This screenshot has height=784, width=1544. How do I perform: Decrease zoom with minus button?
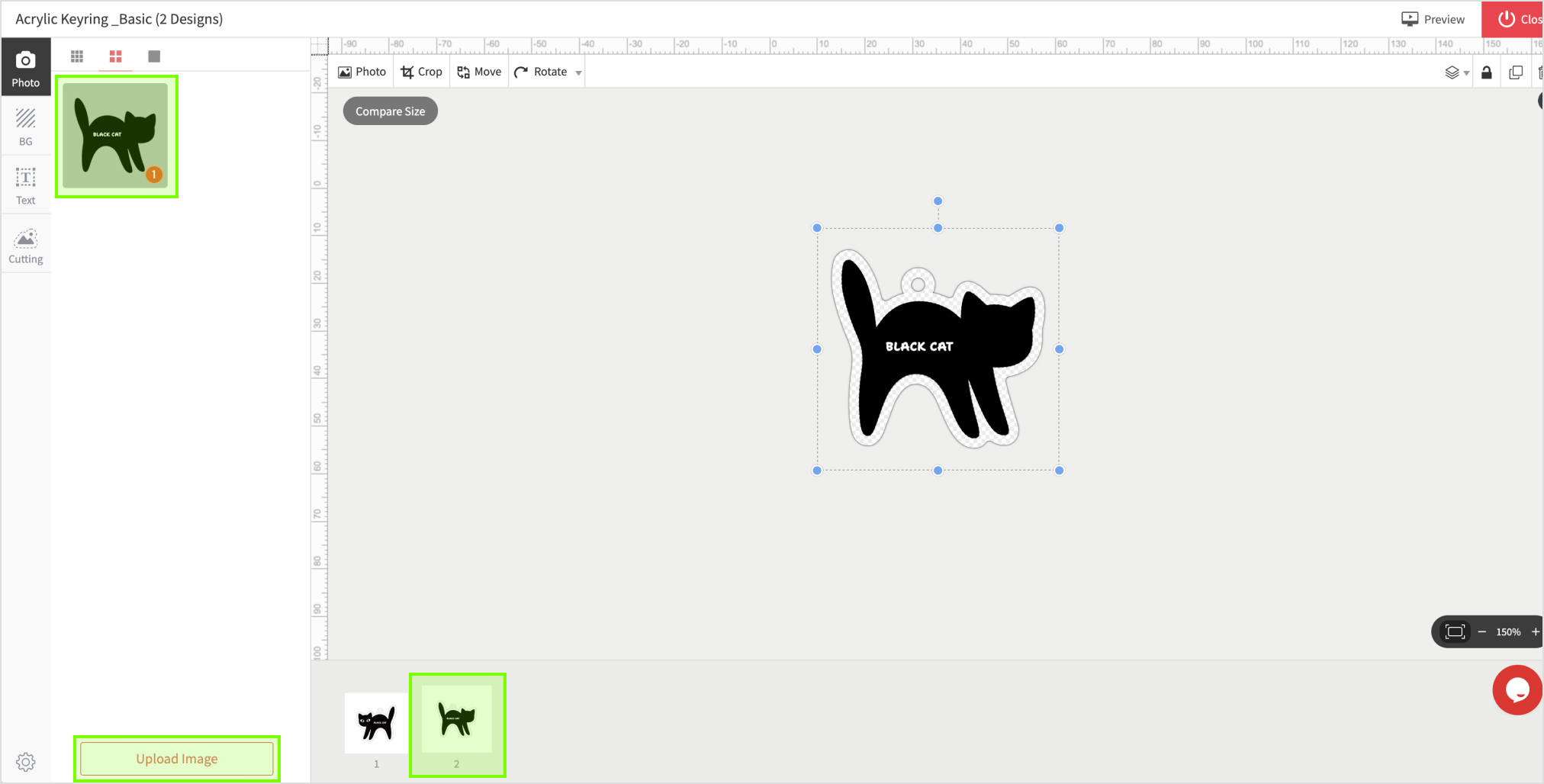click(x=1481, y=631)
